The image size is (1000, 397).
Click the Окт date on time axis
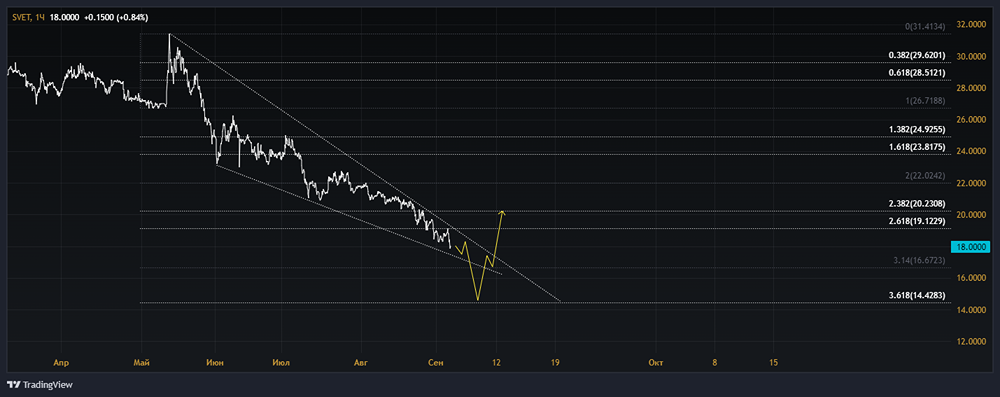click(656, 363)
